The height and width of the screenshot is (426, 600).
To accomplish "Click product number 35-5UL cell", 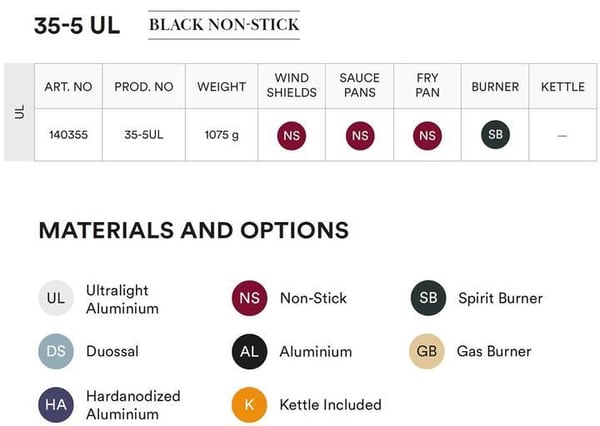I will pyautogui.click(x=144, y=135).
